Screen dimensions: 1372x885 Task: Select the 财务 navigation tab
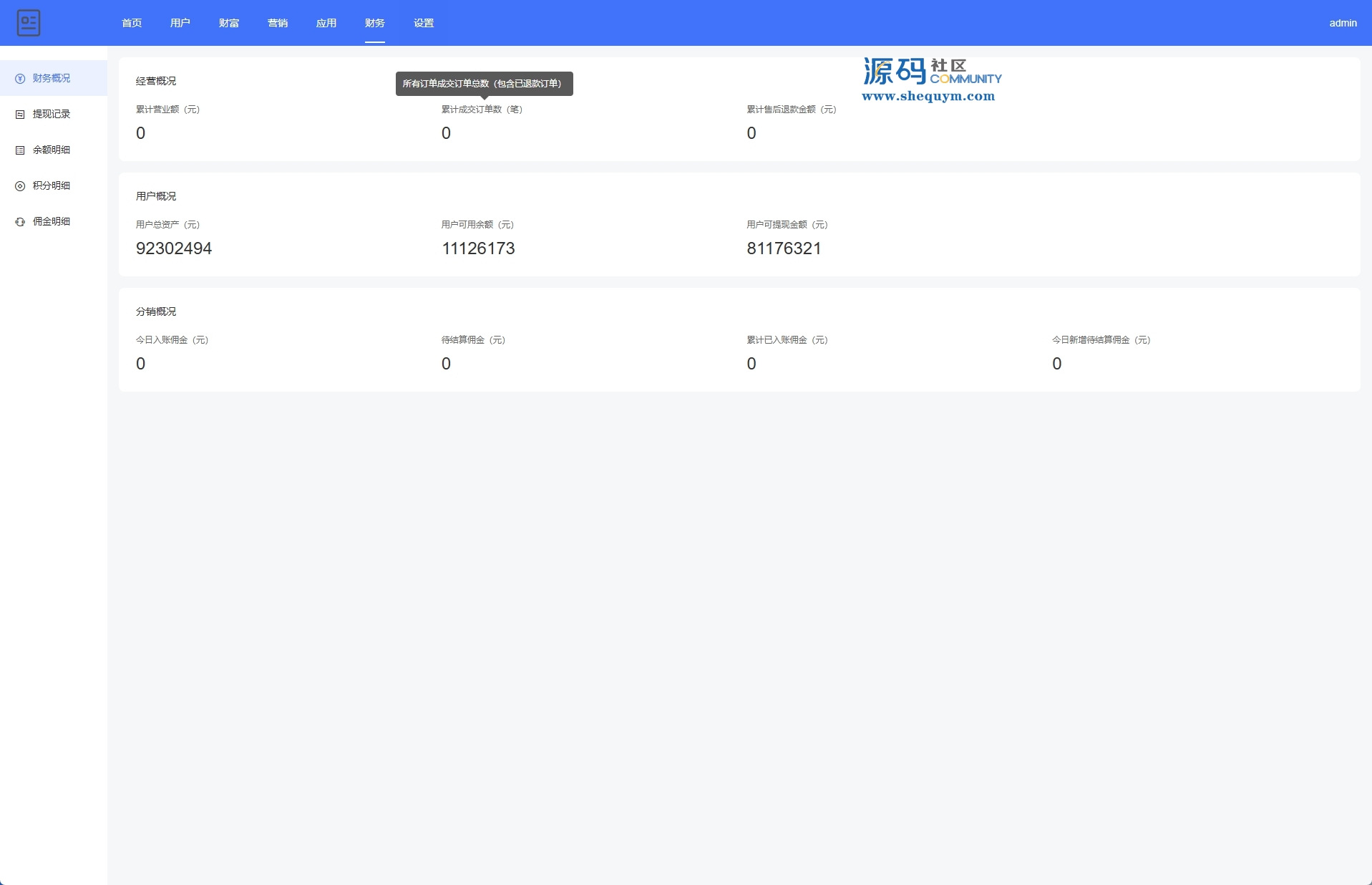pyautogui.click(x=375, y=23)
